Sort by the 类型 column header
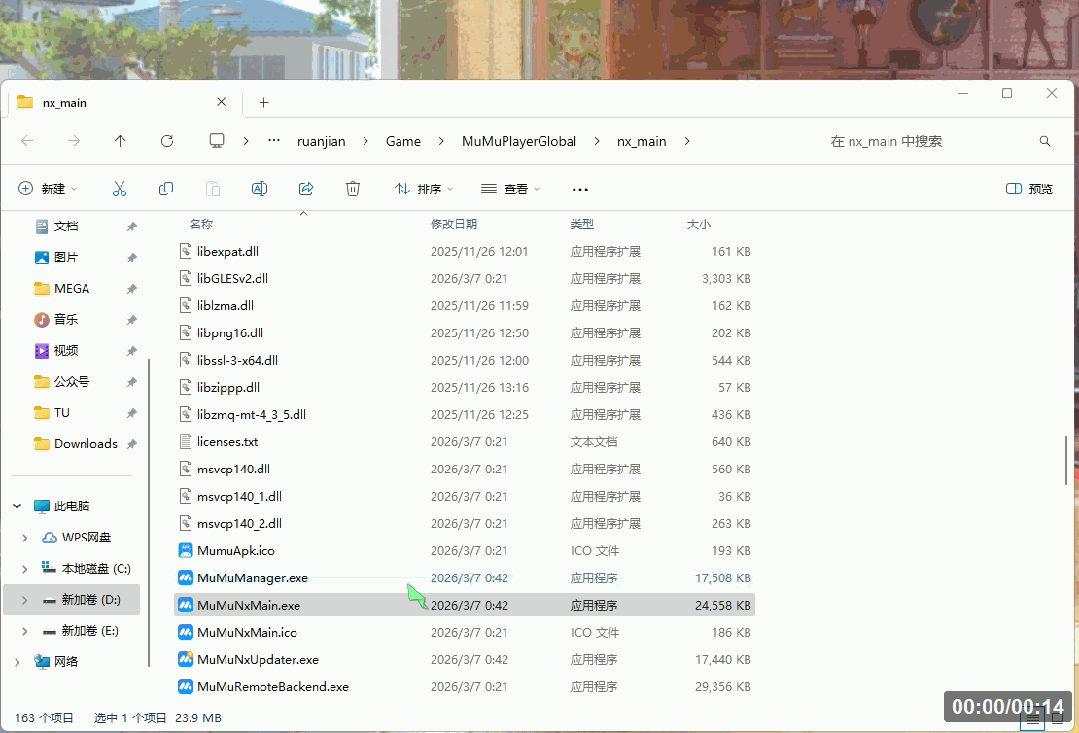This screenshot has height=733, width=1079. point(582,224)
